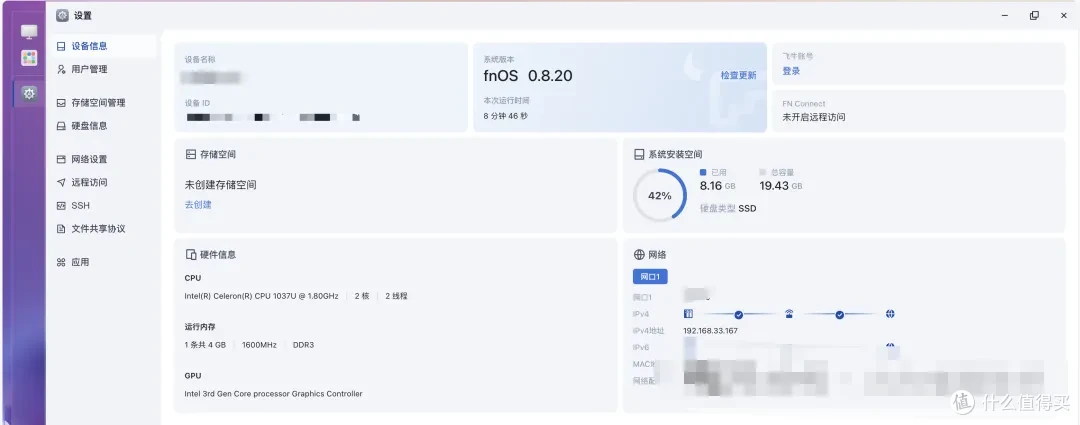Click the SSD disk type value
1080x425 pixels.
coord(747,208)
